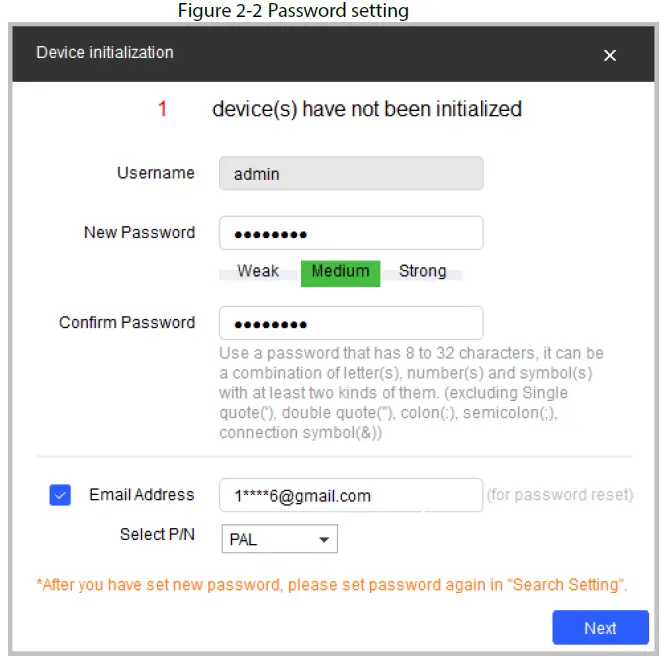This screenshot has width=667, height=657.
Task: Close the Device initialization dialog
Action: point(610,55)
